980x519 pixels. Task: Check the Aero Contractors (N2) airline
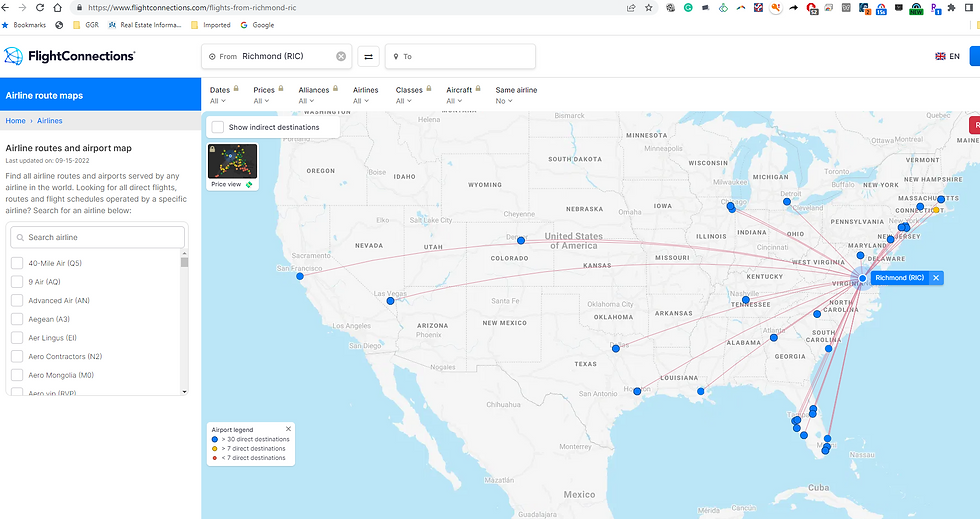(x=18, y=356)
